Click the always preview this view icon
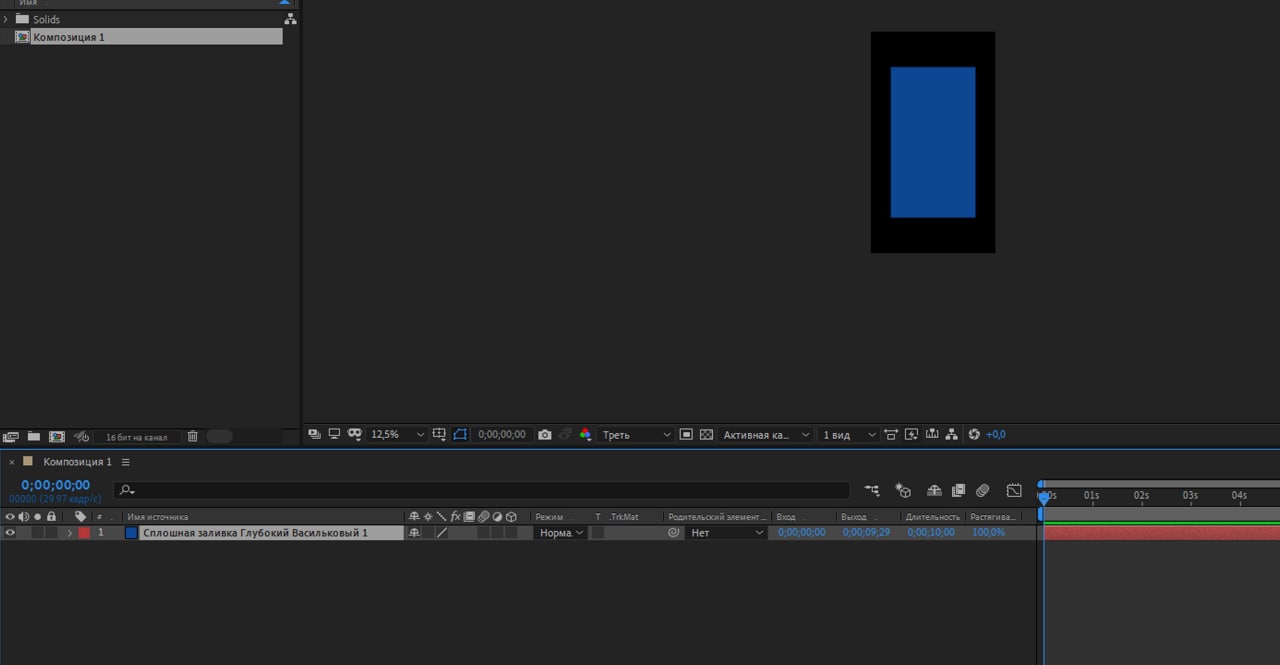 (314, 435)
